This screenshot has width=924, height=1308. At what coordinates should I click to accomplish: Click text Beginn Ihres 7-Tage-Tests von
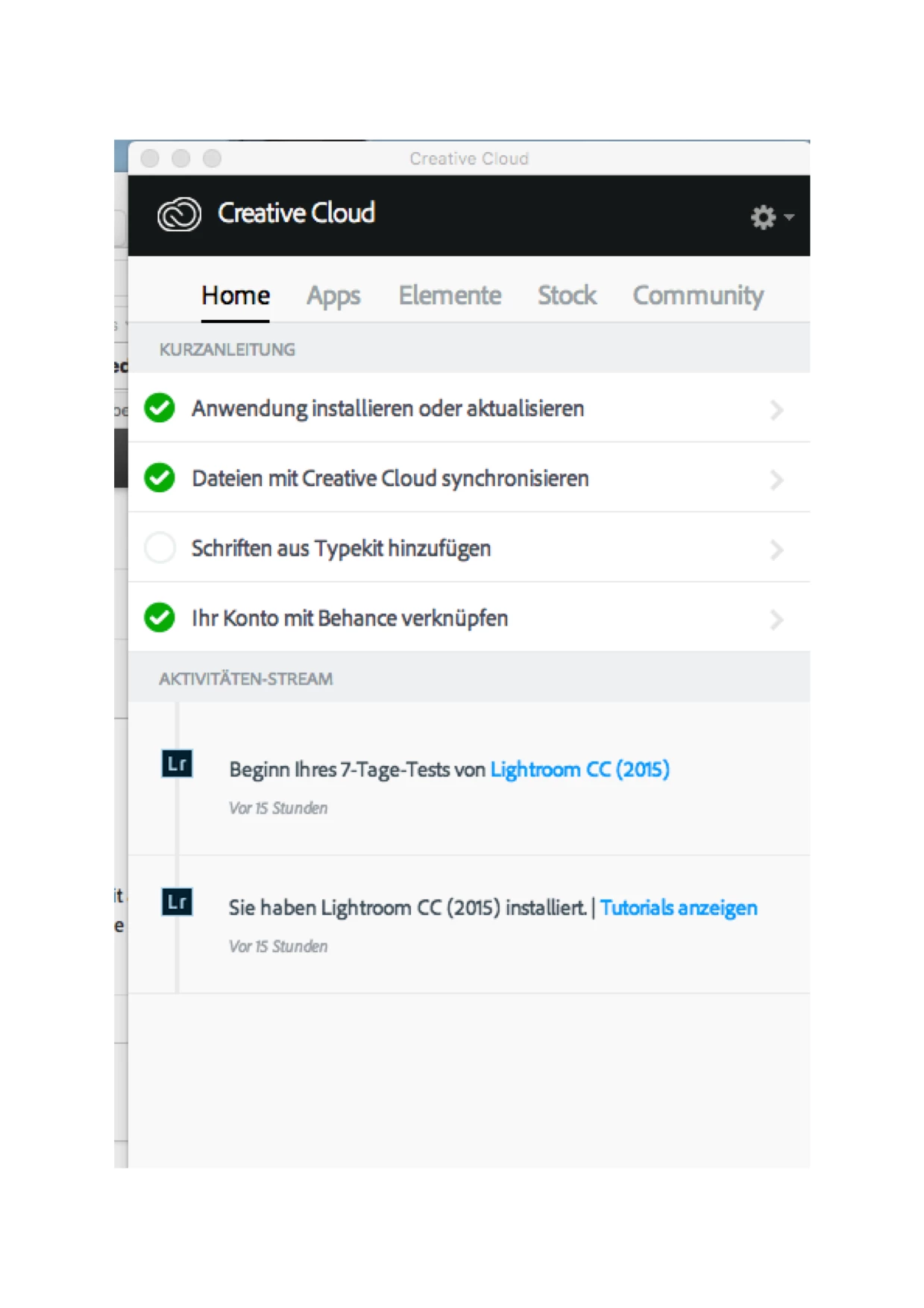(x=357, y=770)
